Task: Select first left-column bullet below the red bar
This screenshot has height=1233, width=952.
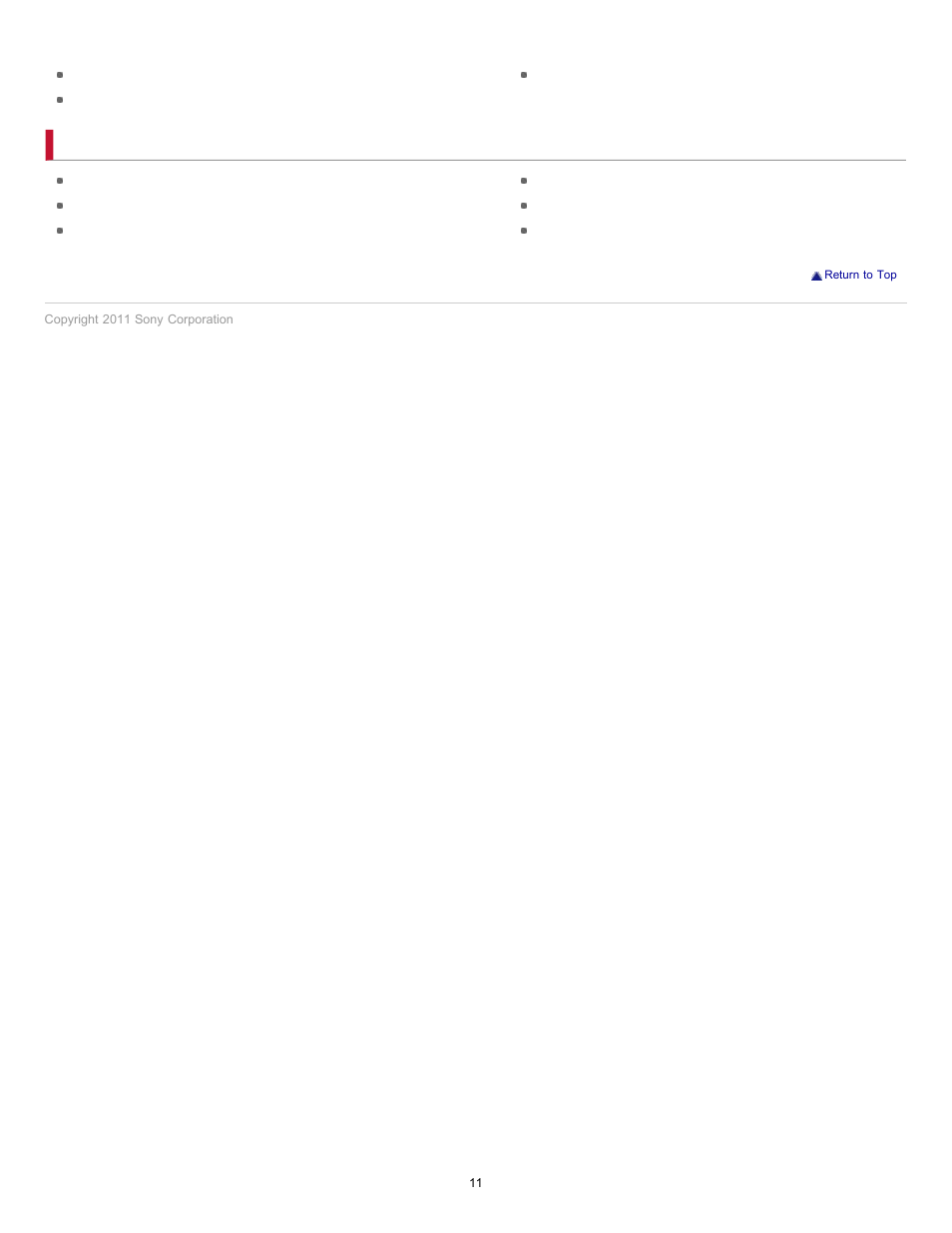Action: click(x=60, y=181)
